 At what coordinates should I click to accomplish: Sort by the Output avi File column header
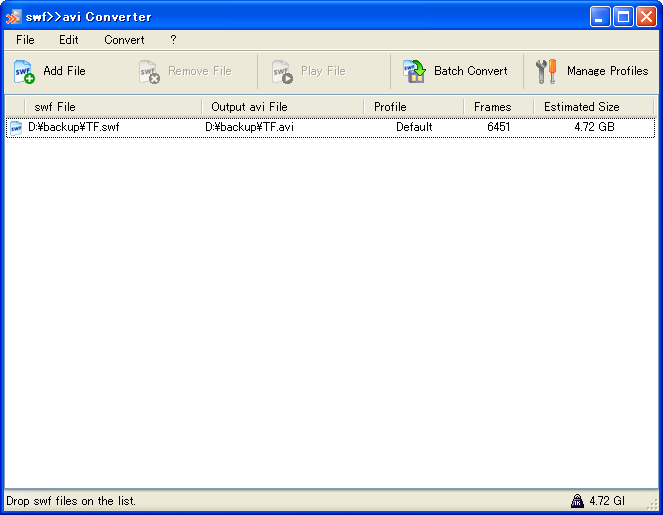[283, 107]
